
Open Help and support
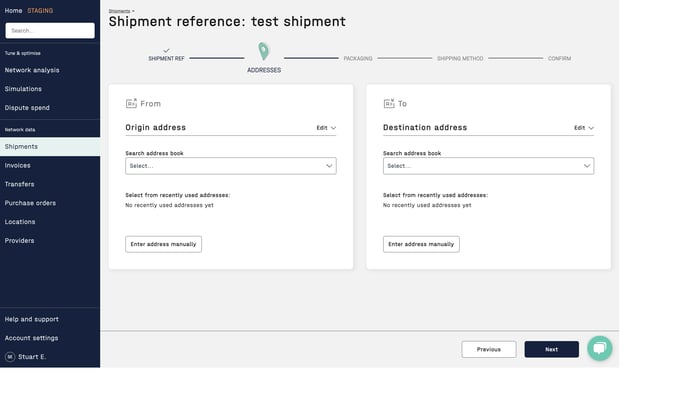point(32,319)
